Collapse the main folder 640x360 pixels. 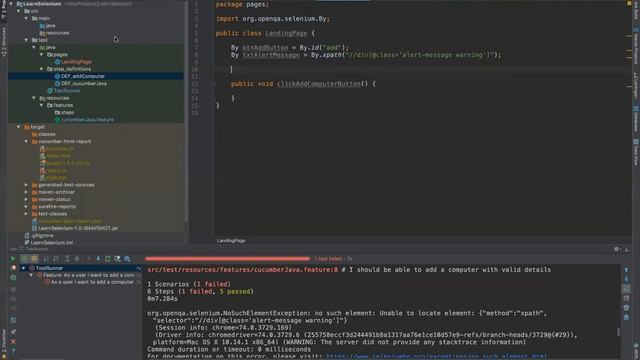tap(27, 18)
